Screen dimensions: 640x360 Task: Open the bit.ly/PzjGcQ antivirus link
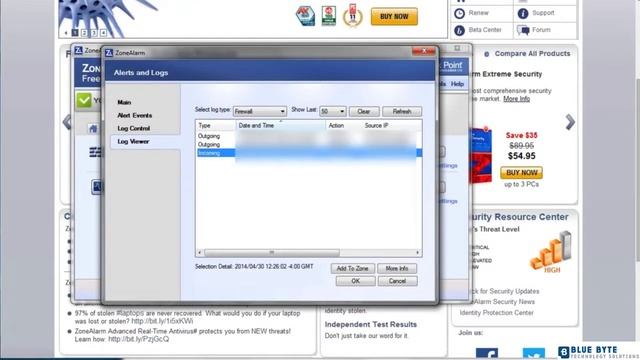pos(138,339)
